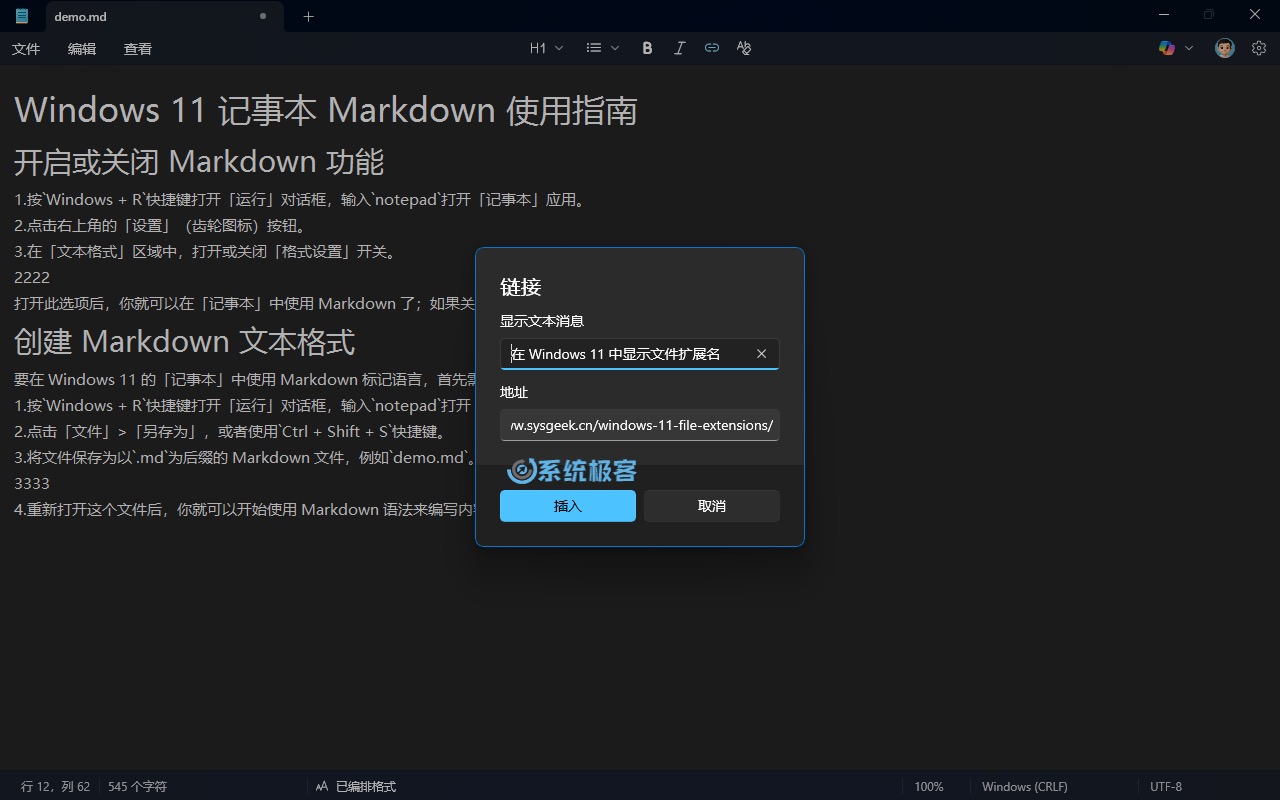Click the 行 12，列 62 position indicator
The height and width of the screenshot is (800, 1280).
click(55, 787)
